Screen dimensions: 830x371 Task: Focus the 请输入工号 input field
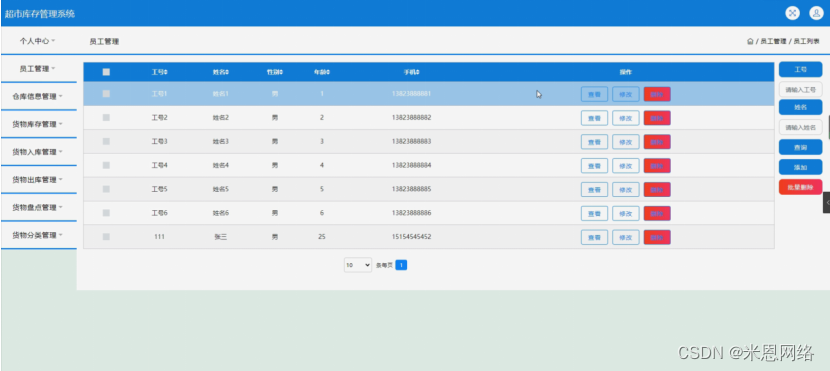(x=800, y=89)
